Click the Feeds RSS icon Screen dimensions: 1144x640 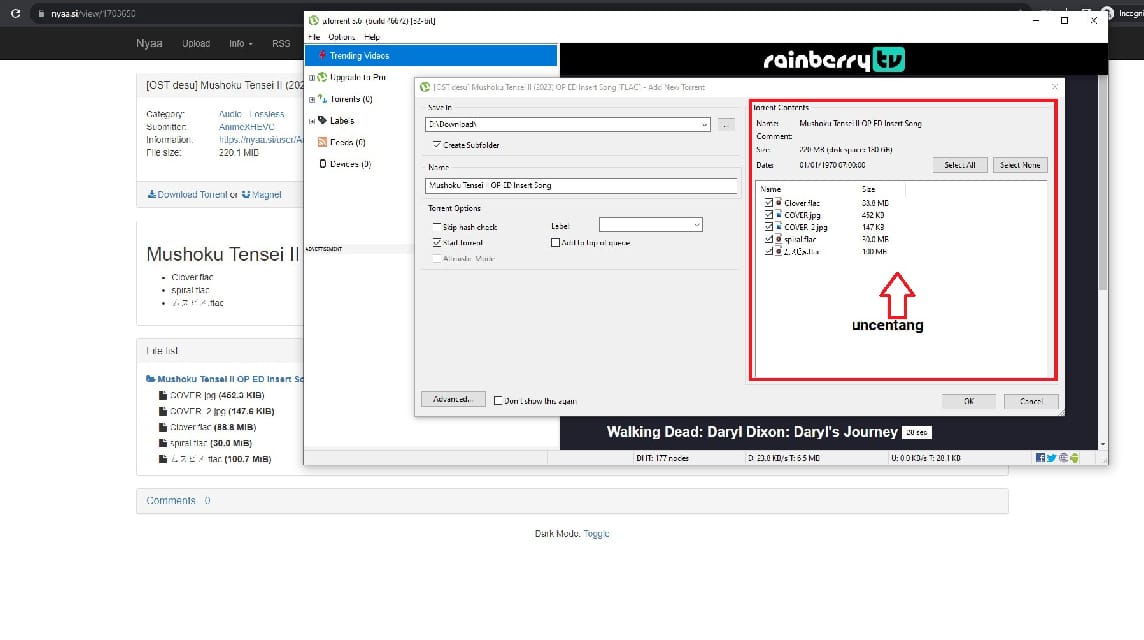(322, 142)
